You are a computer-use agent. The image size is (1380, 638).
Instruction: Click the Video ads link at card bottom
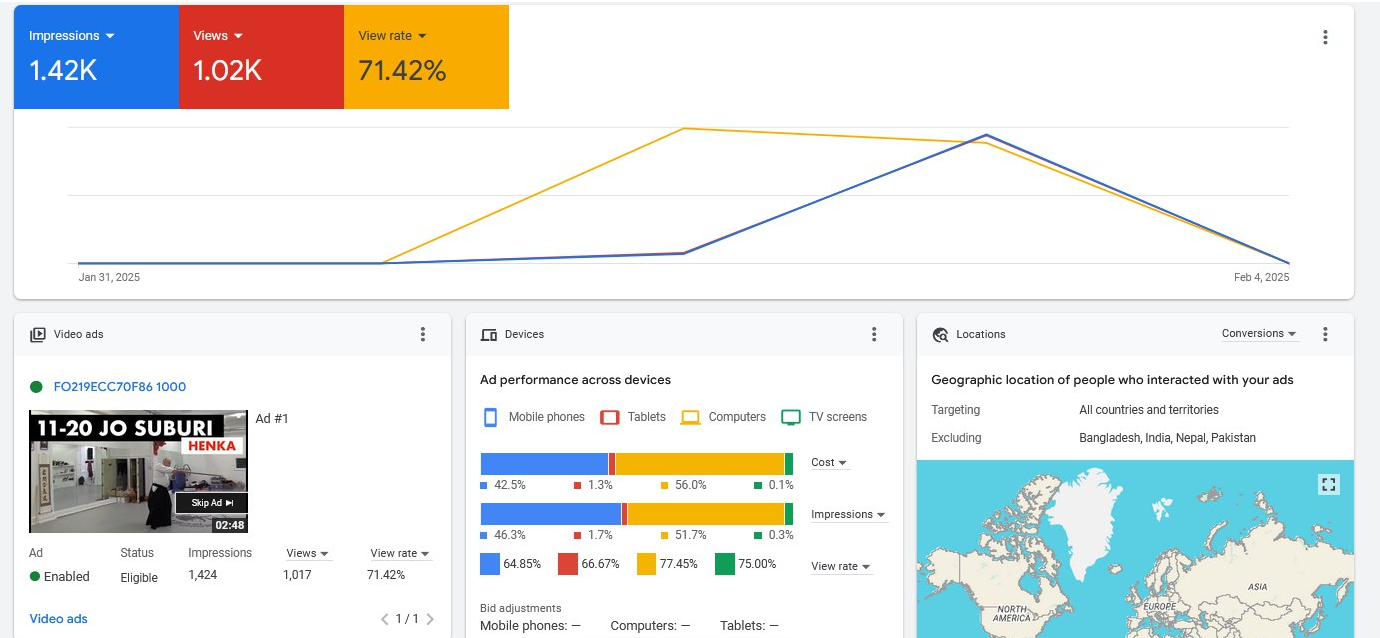tap(58, 619)
